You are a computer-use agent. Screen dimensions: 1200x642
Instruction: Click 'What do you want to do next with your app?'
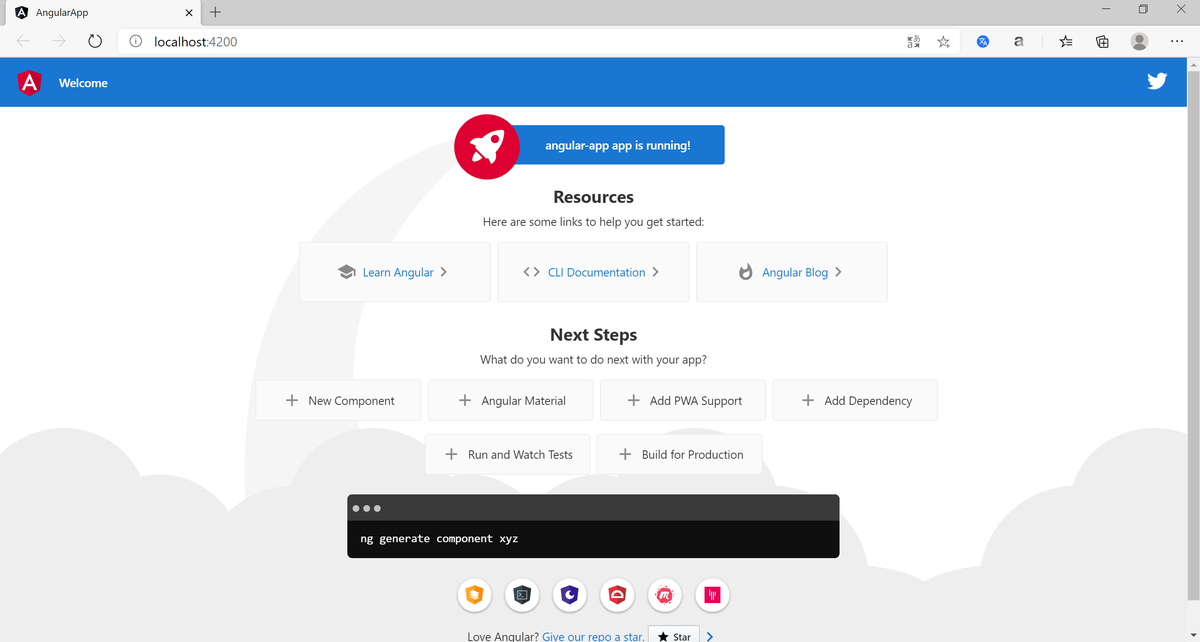coord(593,359)
